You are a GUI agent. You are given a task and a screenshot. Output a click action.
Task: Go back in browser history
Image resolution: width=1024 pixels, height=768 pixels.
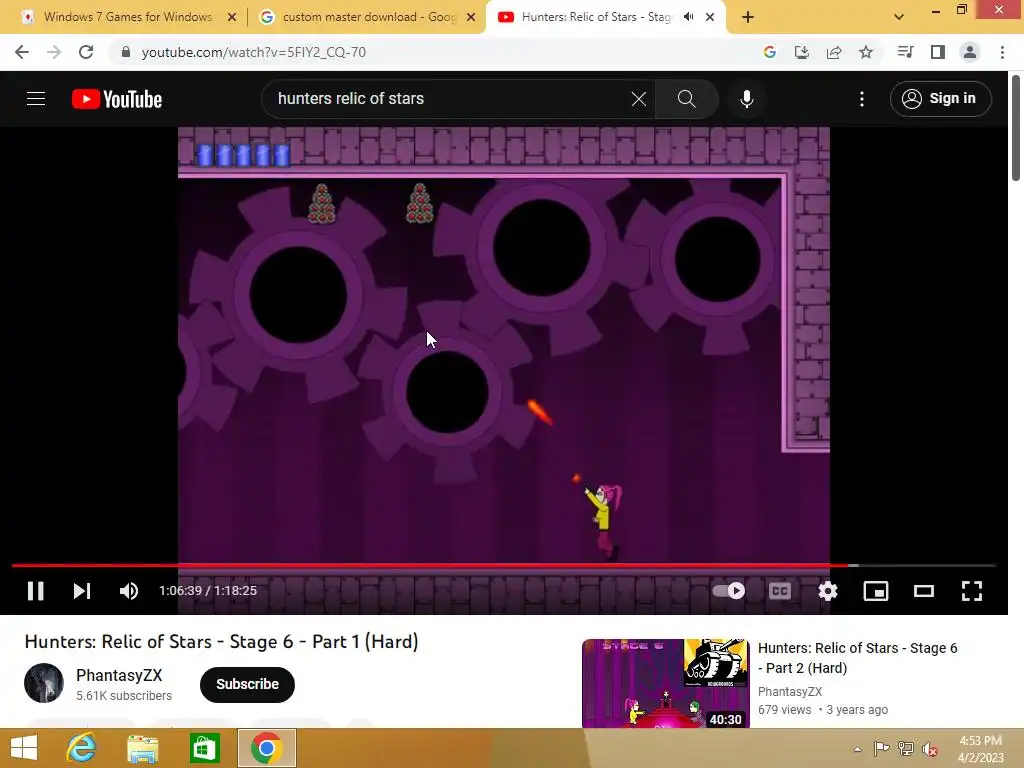click(x=22, y=52)
